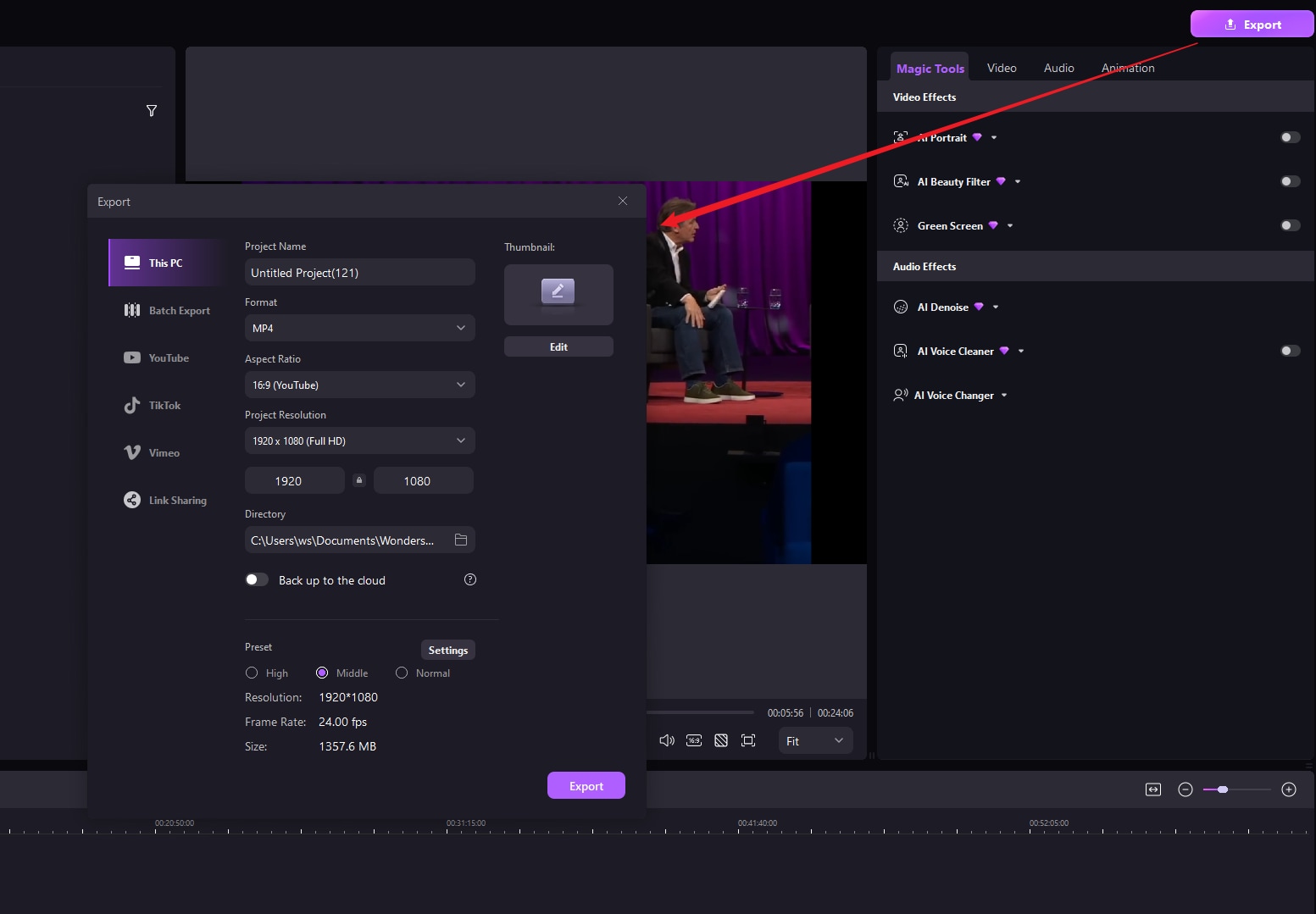
Task: Open preset Settings button
Action: pos(448,650)
